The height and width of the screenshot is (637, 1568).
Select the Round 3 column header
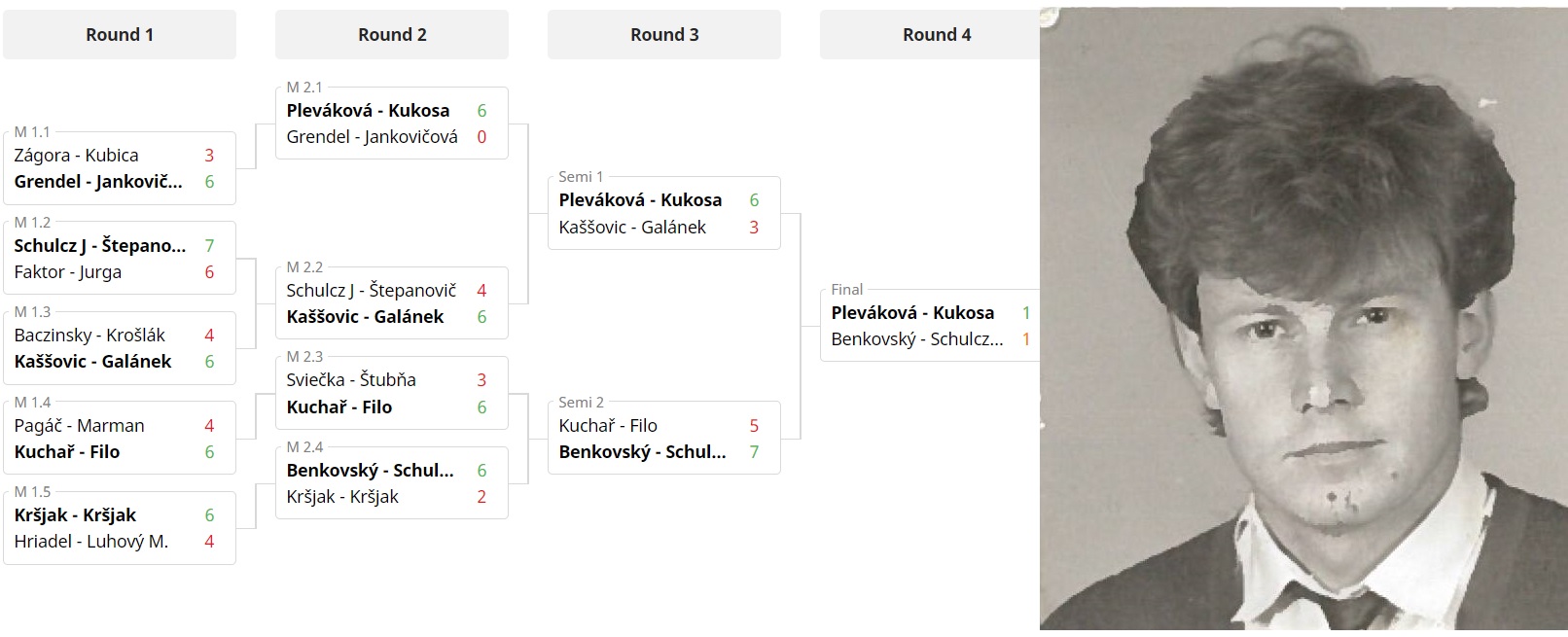[x=664, y=34]
